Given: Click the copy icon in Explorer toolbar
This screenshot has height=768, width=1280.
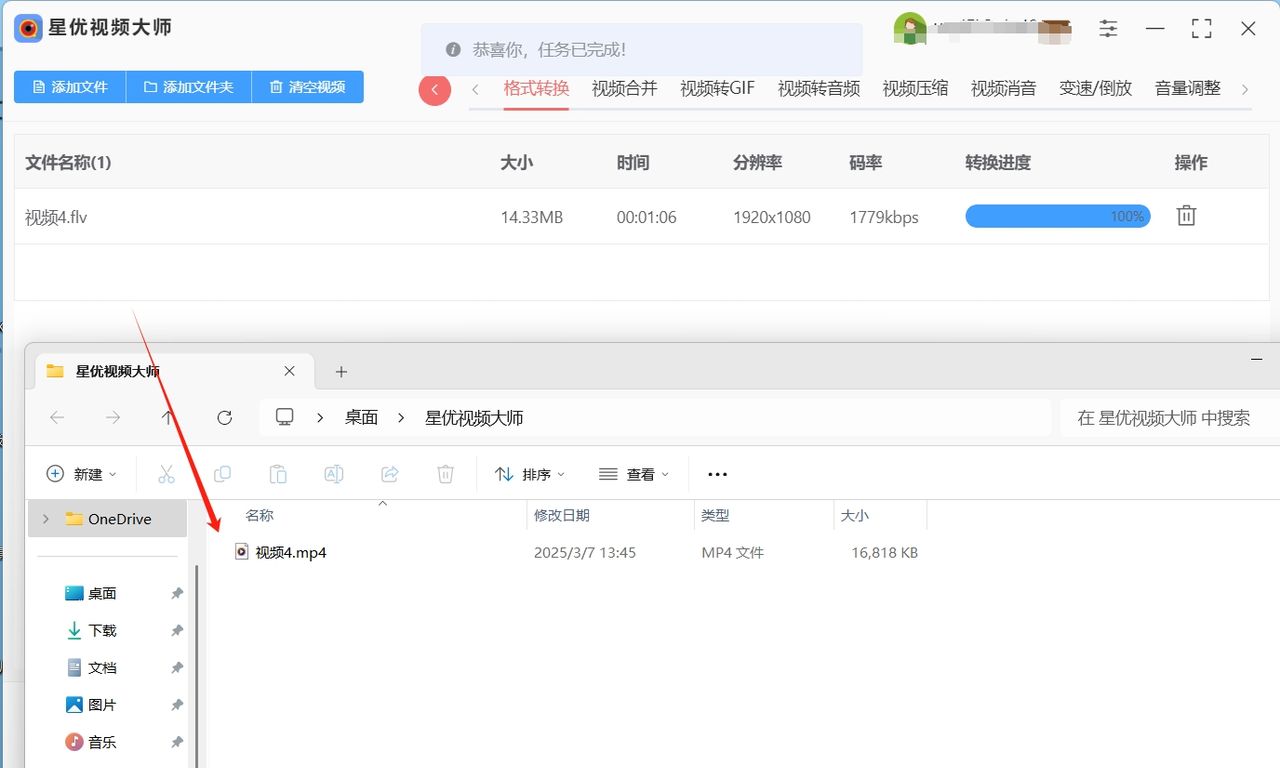Looking at the screenshot, I should (x=222, y=474).
